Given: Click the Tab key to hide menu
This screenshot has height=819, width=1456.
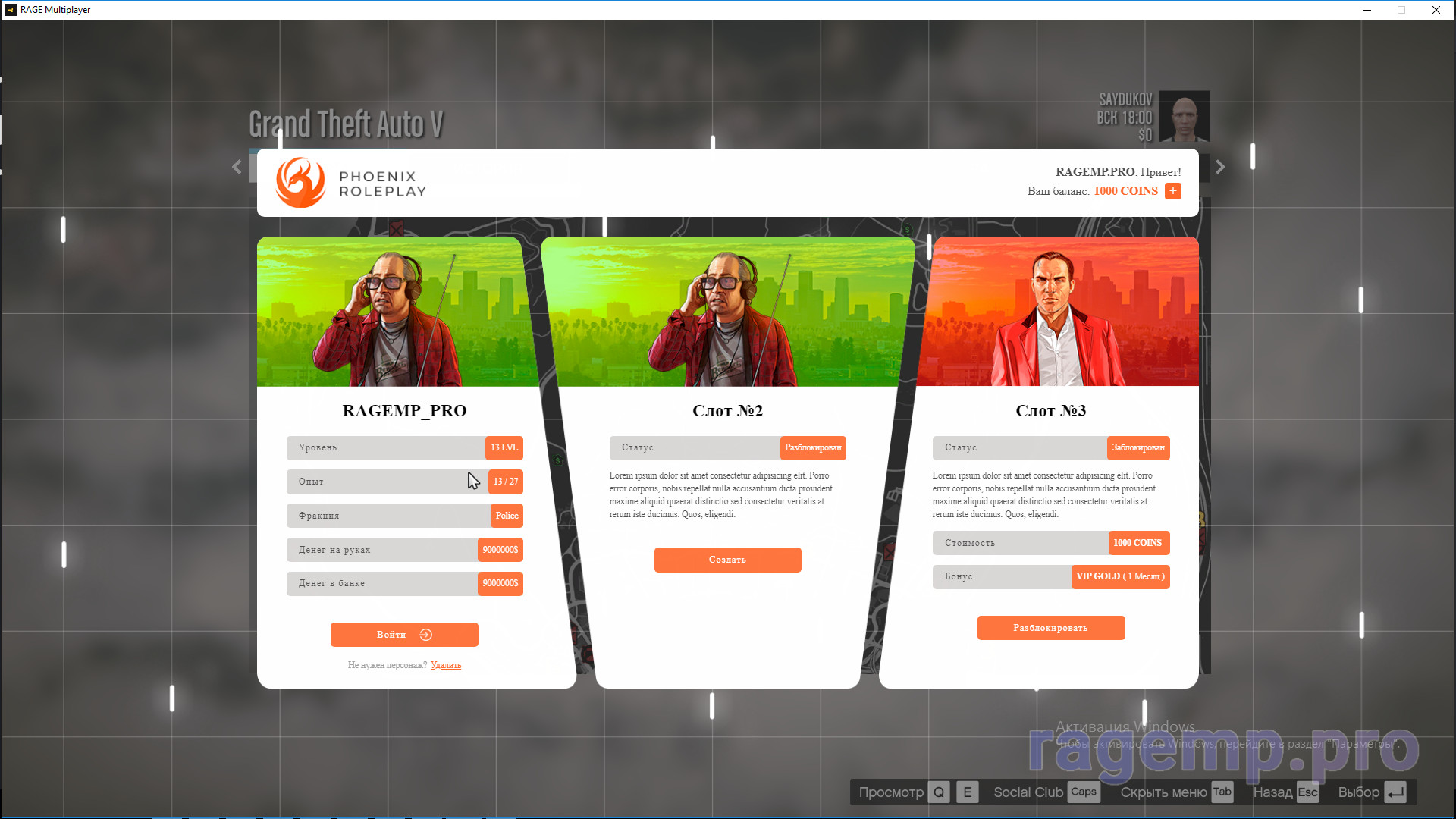Looking at the screenshot, I should (x=1222, y=792).
